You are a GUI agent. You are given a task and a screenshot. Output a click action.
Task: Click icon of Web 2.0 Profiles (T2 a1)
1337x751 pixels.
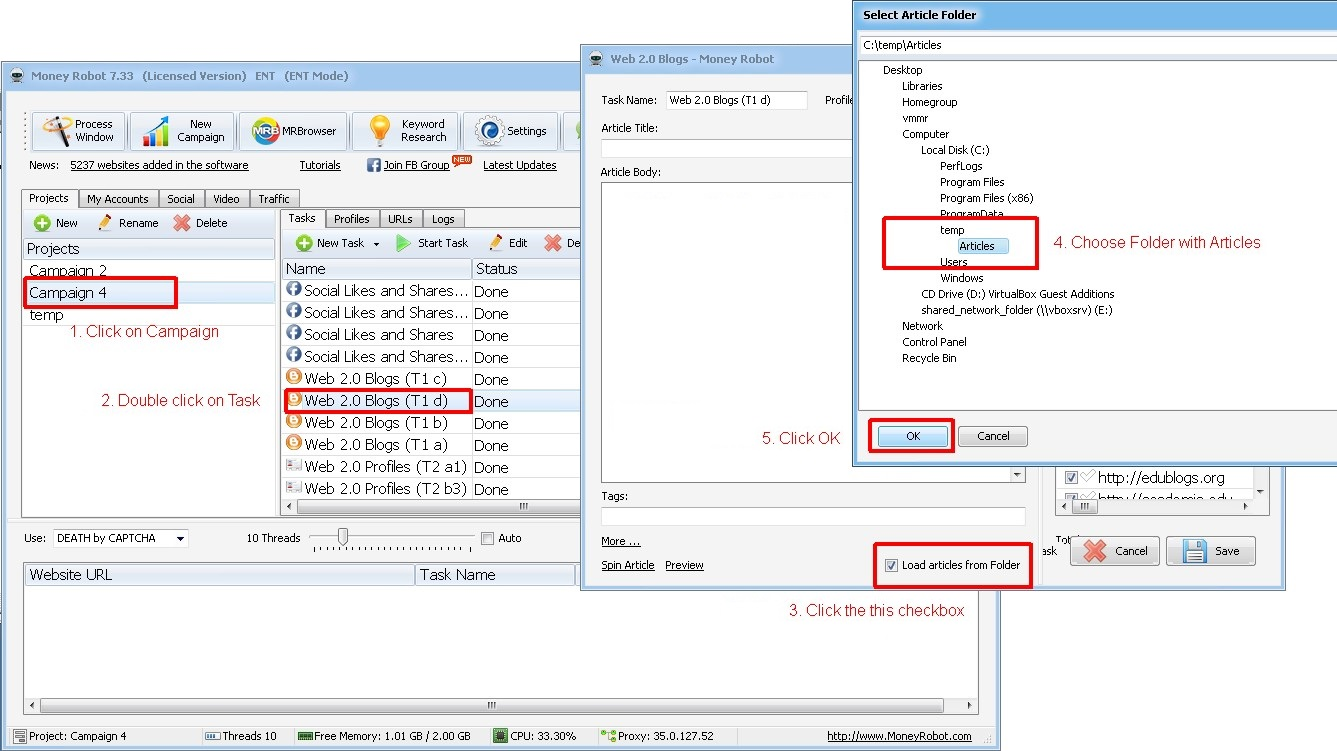point(294,466)
